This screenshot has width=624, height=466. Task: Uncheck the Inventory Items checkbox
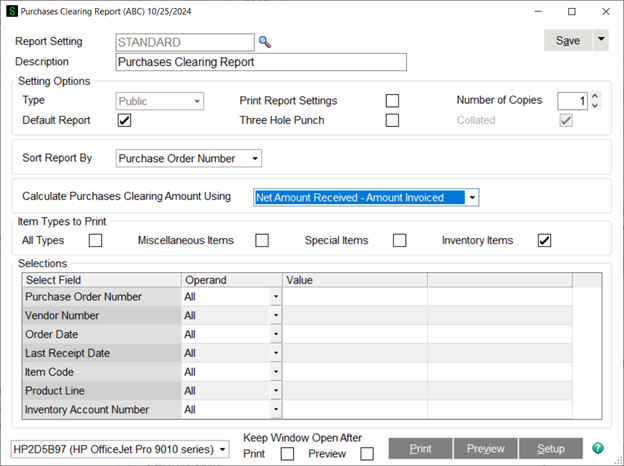coord(544,240)
